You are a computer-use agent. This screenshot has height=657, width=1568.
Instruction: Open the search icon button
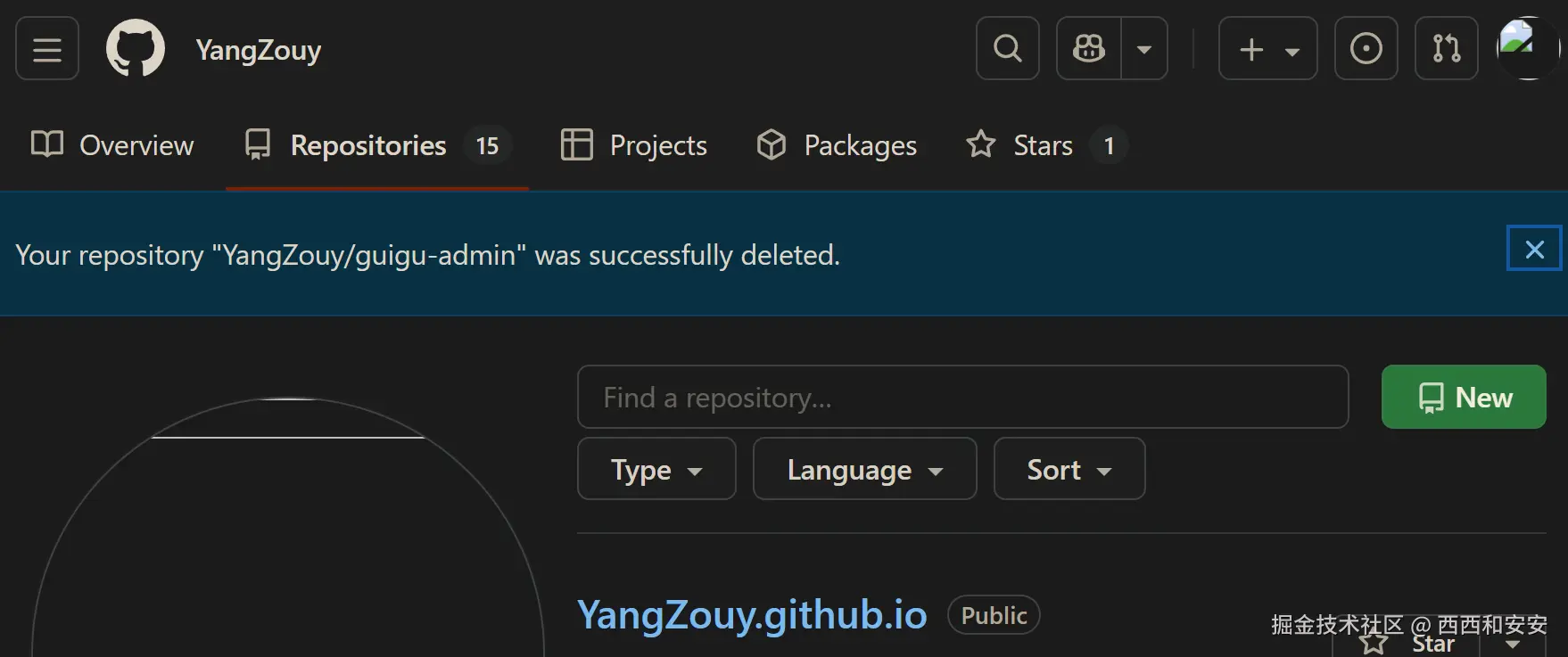tap(1007, 49)
